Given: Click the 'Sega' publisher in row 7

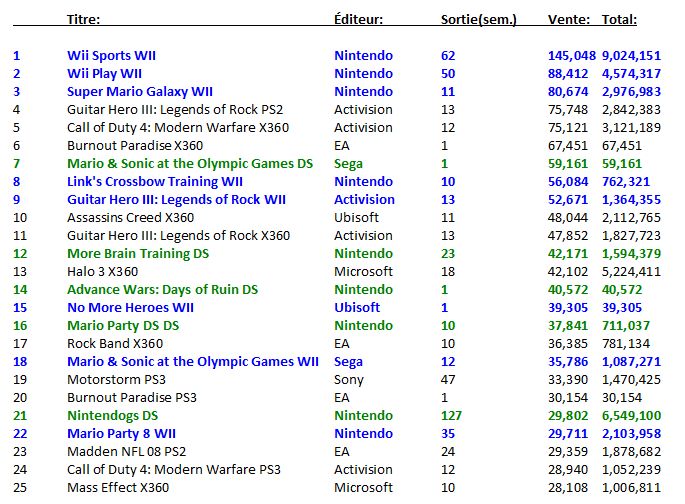Looking at the screenshot, I should point(348,164).
